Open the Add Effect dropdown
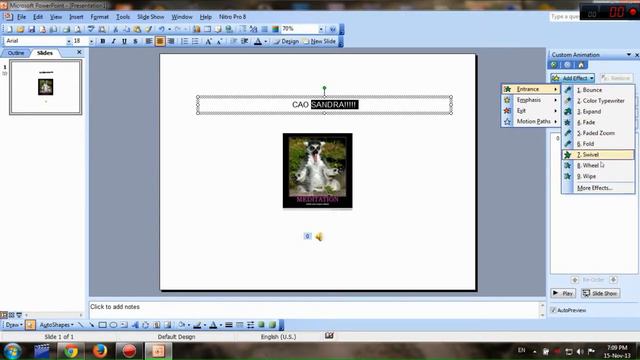Image resolution: width=640 pixels, height=360 pixels. click(572, 78)
